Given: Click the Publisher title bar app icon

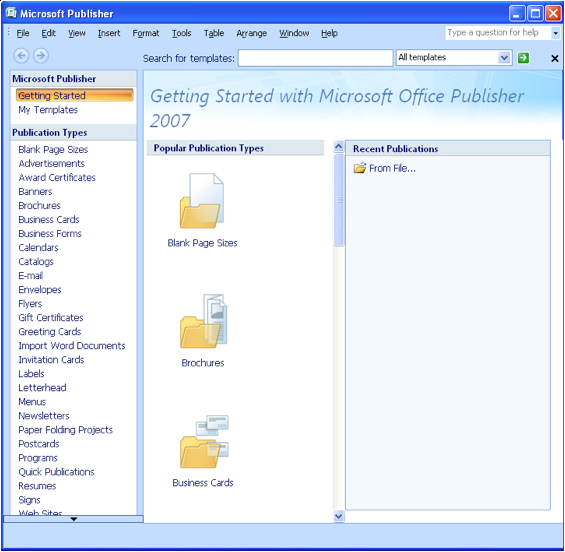Looking at the screenshot, I should coord(11,13).
